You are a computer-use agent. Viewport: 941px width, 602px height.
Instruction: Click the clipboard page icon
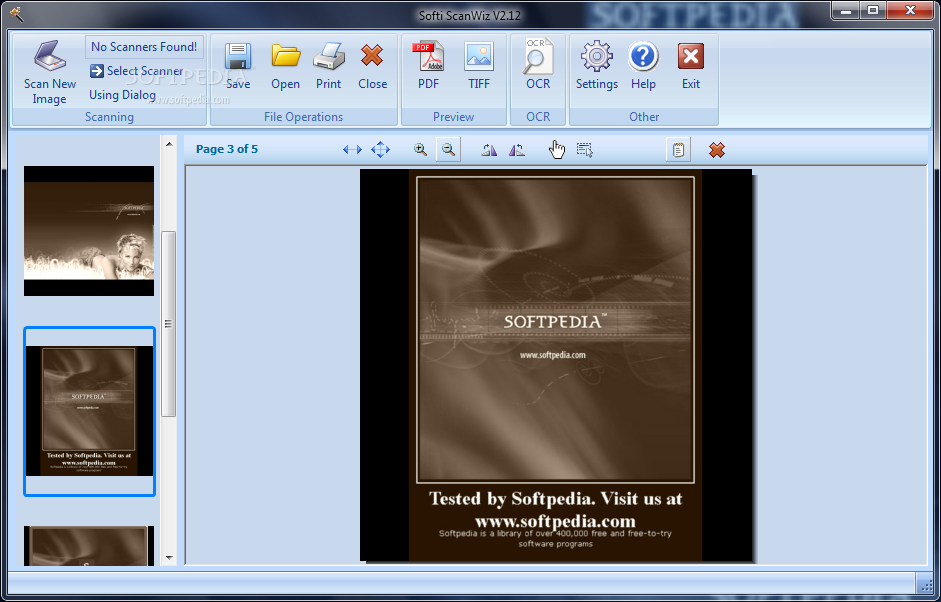click(x=678, y=149)
